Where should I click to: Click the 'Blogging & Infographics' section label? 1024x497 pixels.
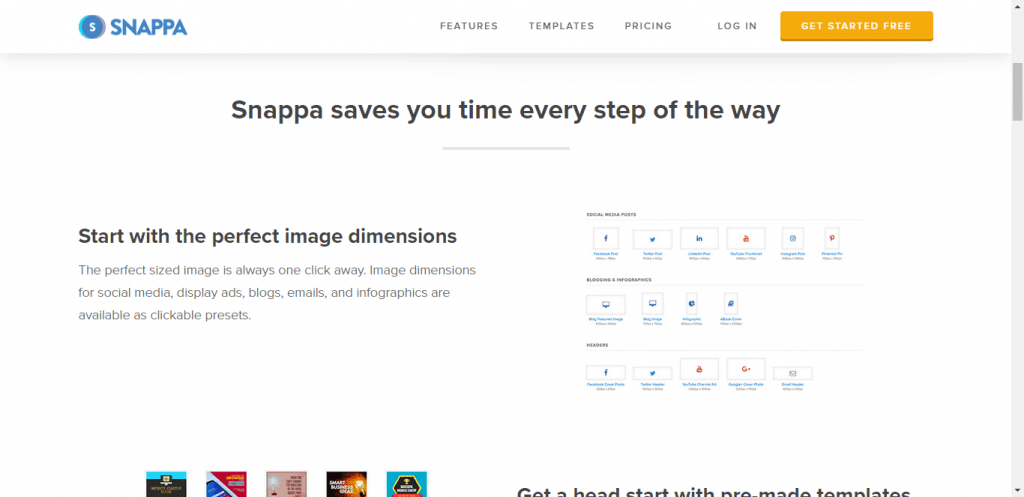619,280
